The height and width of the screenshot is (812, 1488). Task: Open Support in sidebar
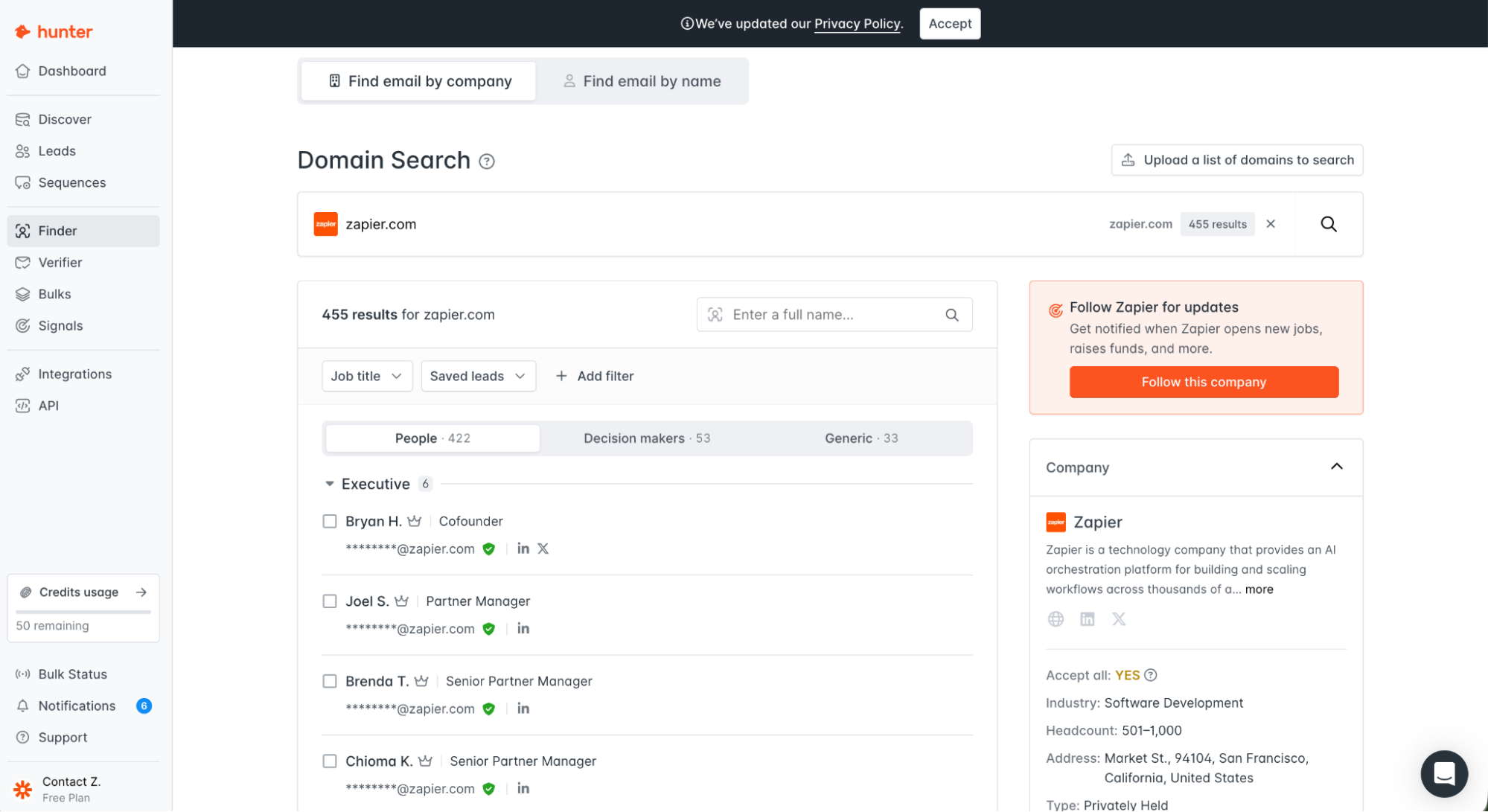click(x=83, y=738)
